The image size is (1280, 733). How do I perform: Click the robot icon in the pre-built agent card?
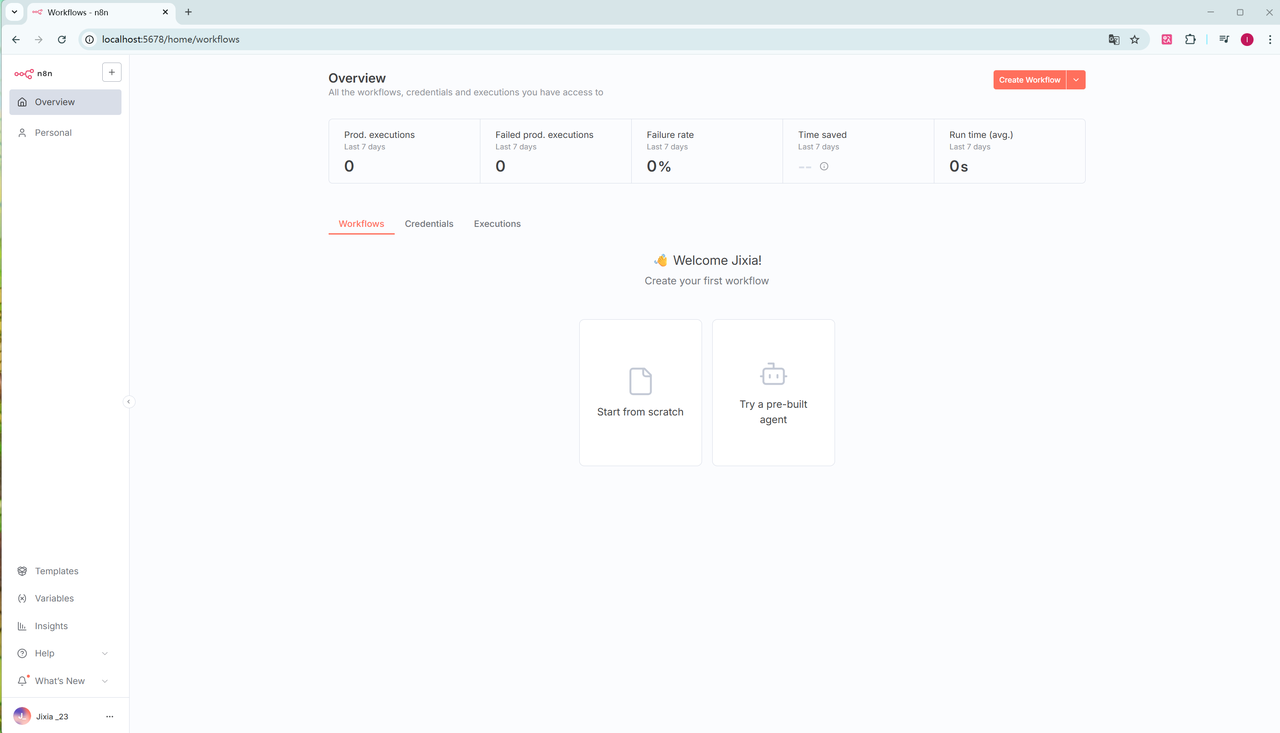coord(773,374)
